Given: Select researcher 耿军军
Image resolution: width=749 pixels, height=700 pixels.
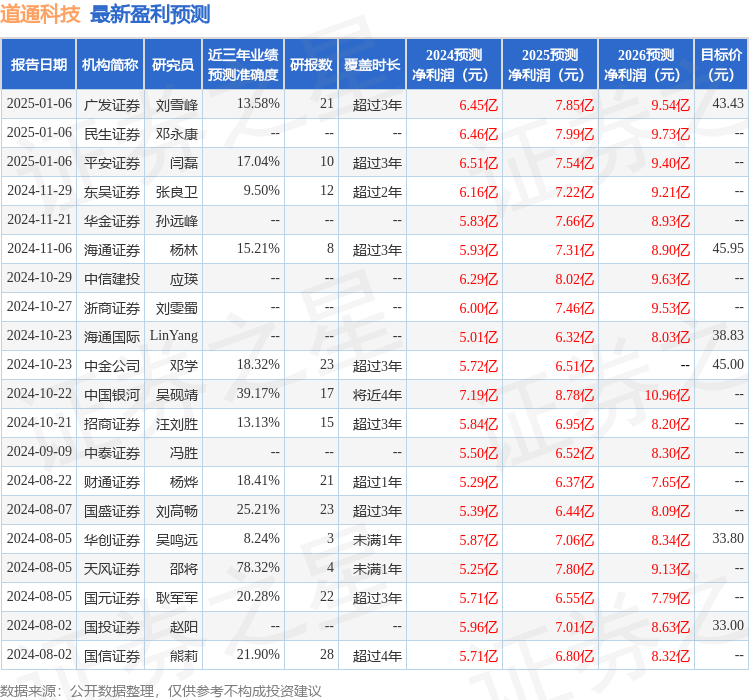Looking at the screenshot, I should point(177,598).
